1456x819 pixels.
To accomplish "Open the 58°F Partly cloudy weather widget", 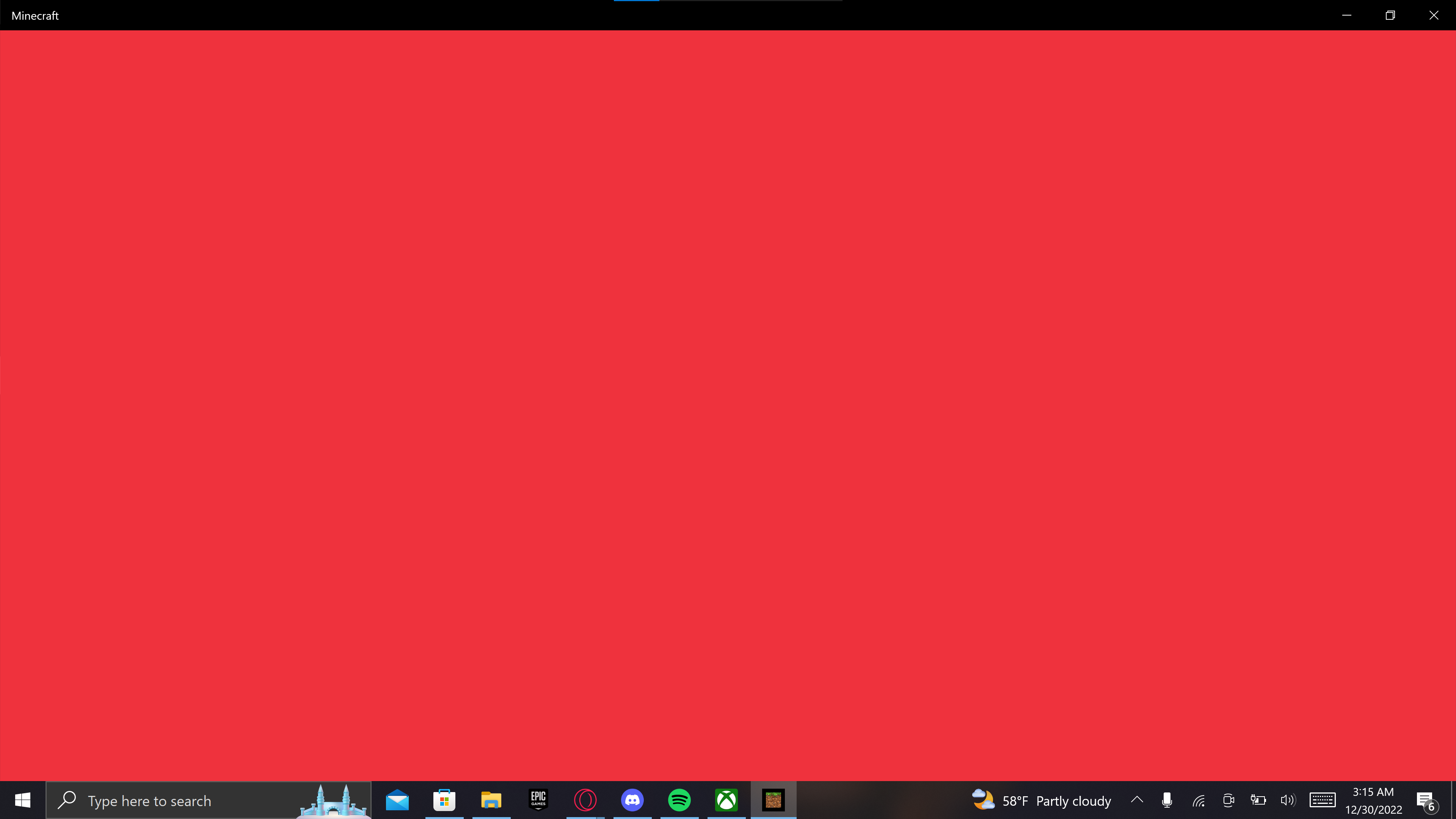I will [x=1042, y=801].
